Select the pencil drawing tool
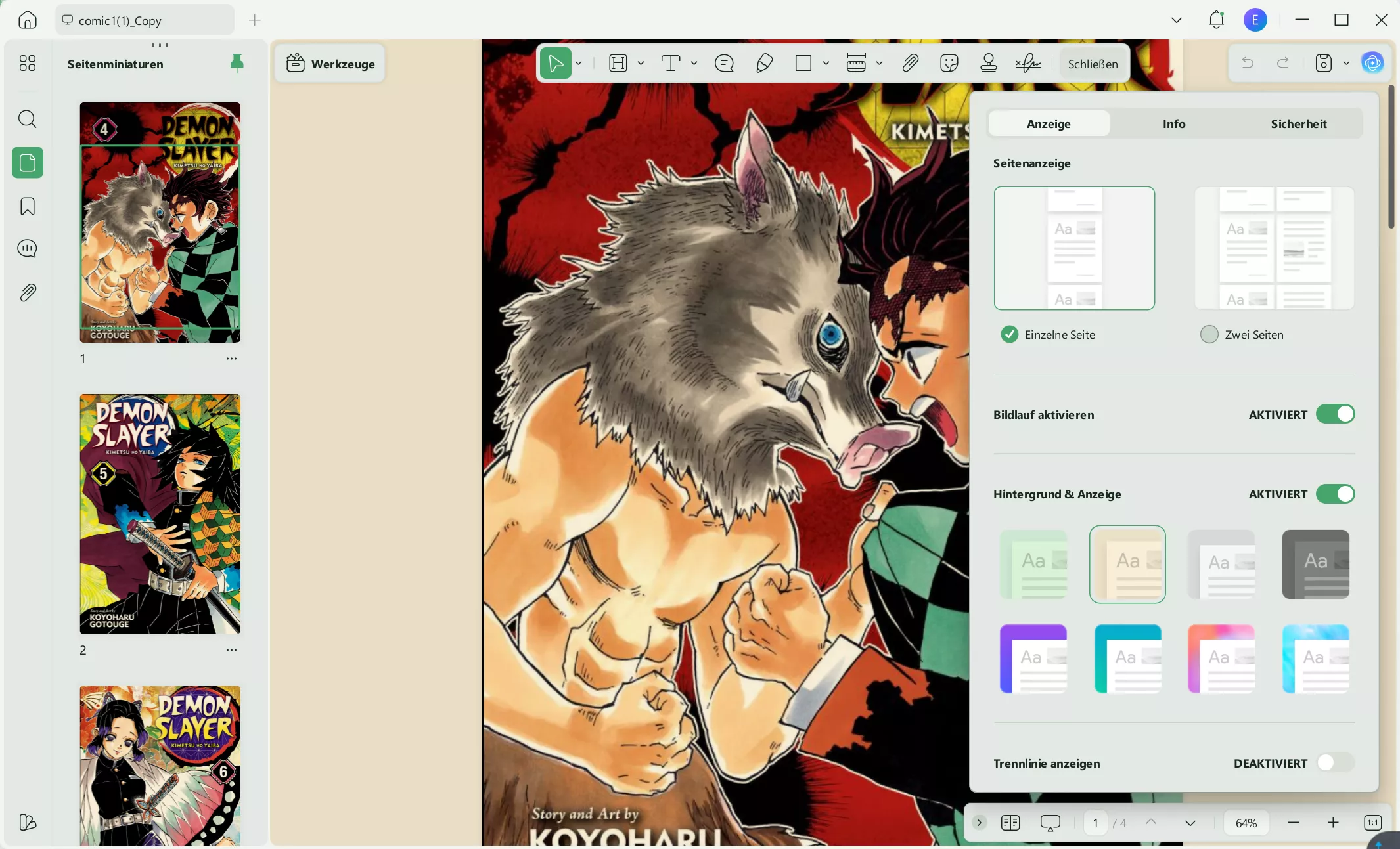This screenshot has width=1400, height=849. point(764,63)
